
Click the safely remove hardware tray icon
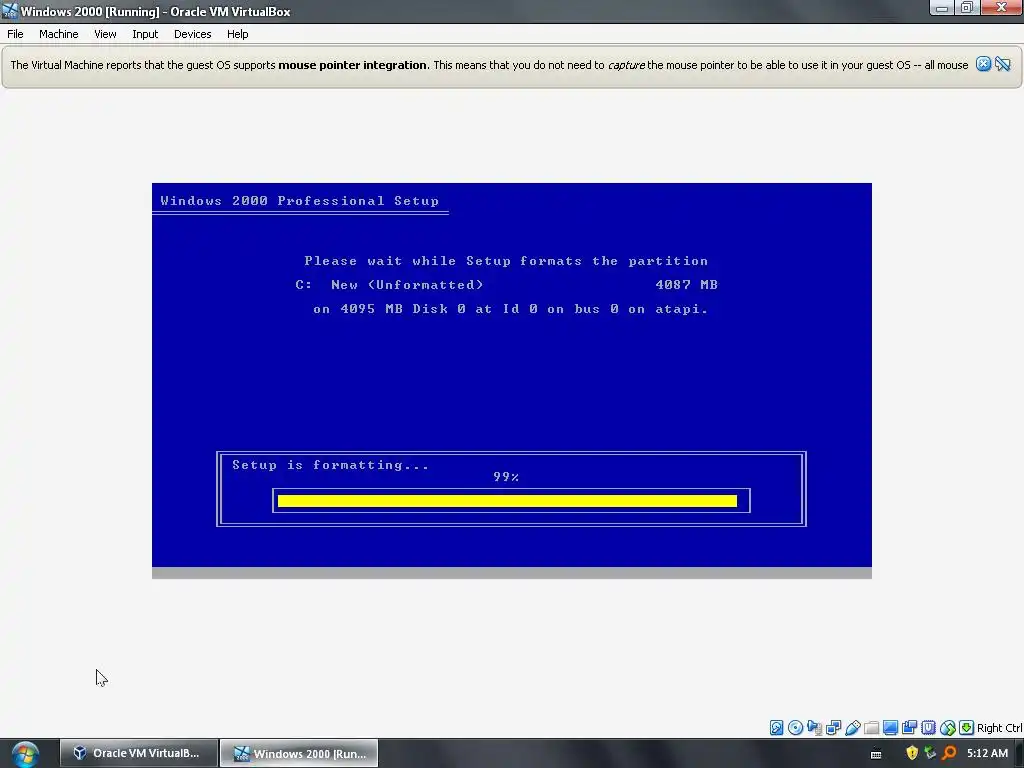click(x=930, y=753)
